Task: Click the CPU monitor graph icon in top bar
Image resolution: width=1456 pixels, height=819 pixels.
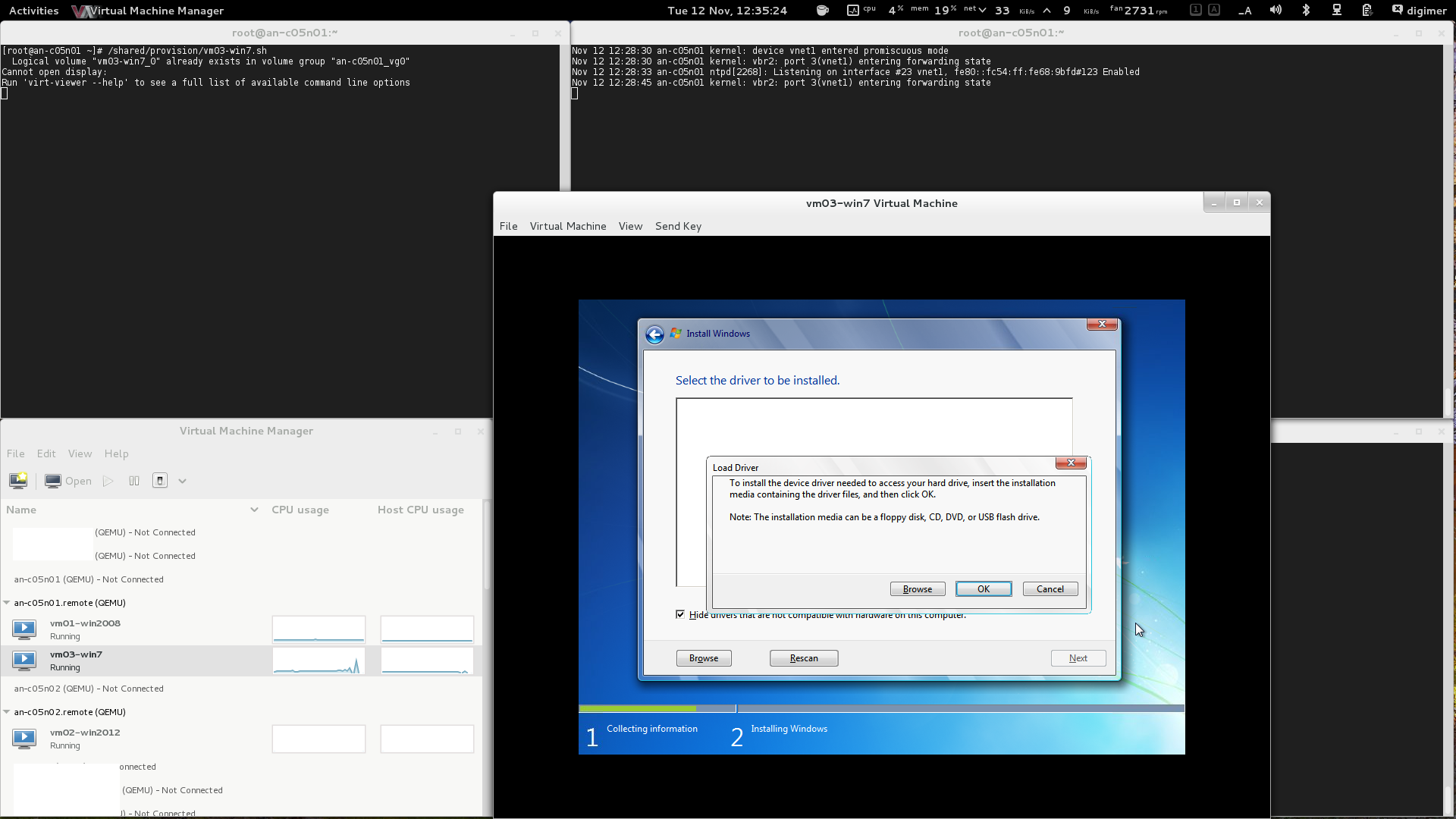Action: click(853, 11)
